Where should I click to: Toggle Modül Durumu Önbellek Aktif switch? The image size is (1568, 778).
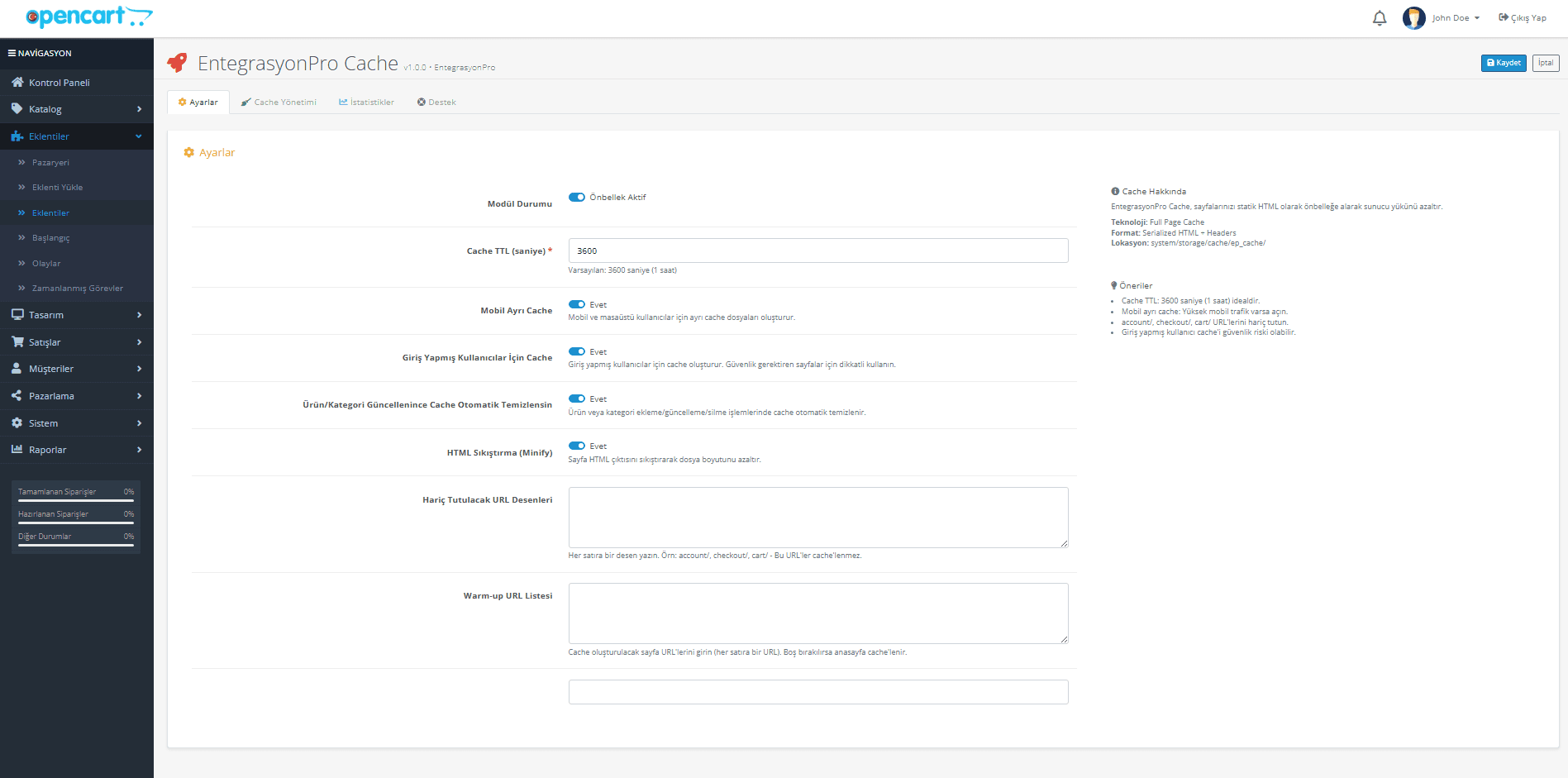coord(577,198)
